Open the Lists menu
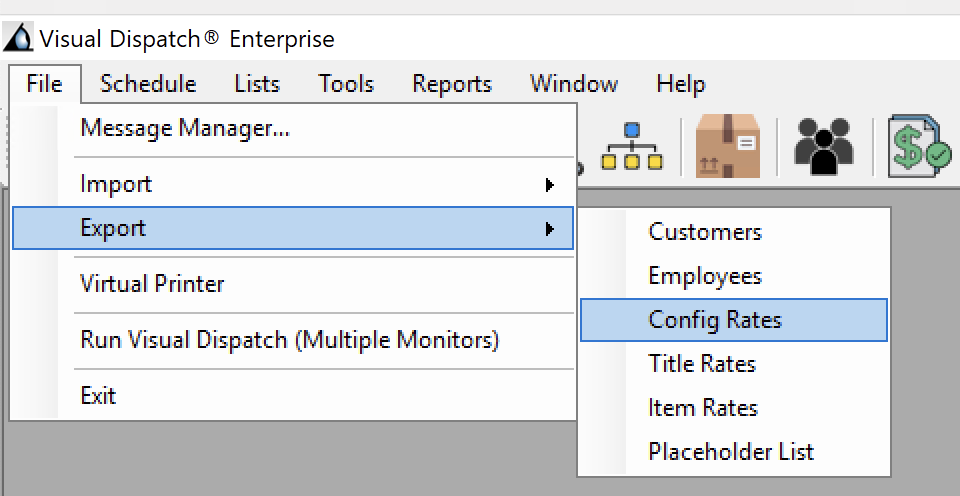This screenshot has height=496, width=960. (x=257, y=84)
